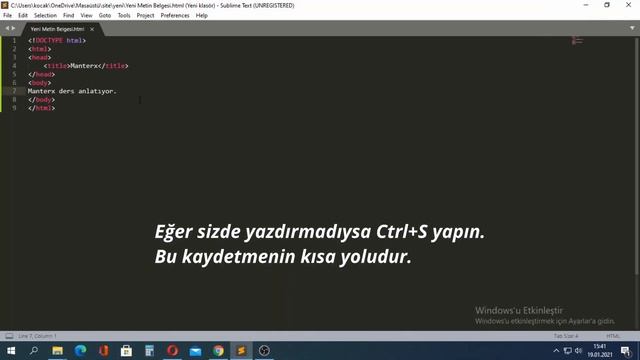
Task: Switch to Sublime Text taskbar icon
Action: pyautogui.click(x=241, y=351)
